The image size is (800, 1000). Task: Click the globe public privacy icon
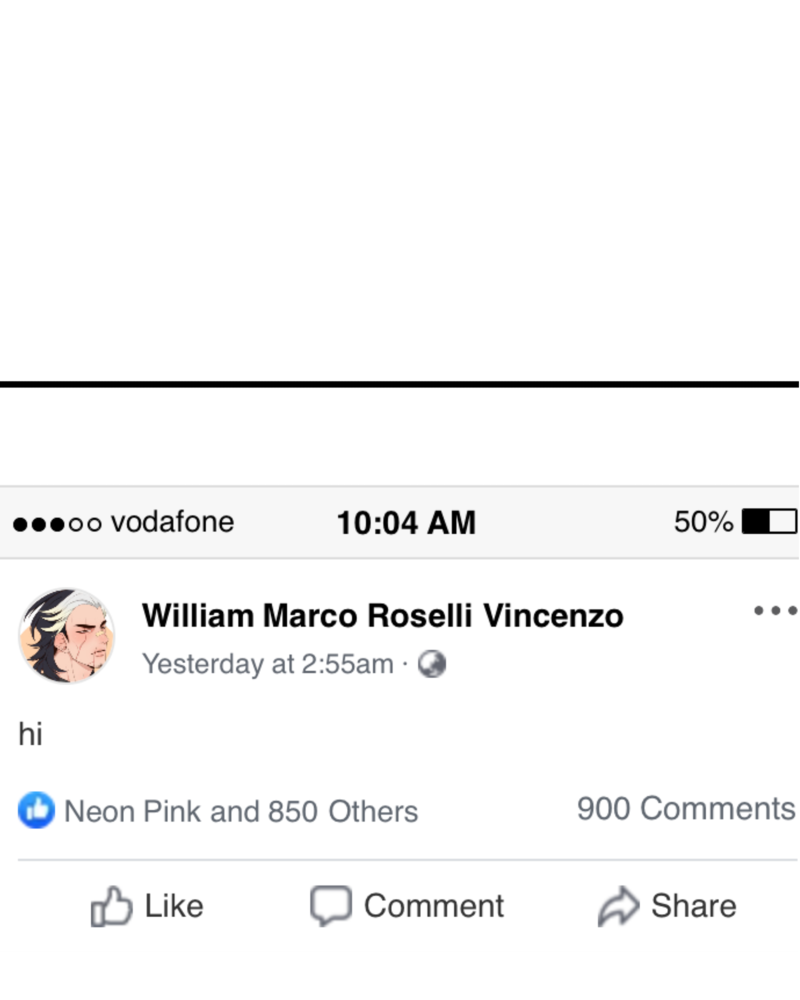click(432, 664)
